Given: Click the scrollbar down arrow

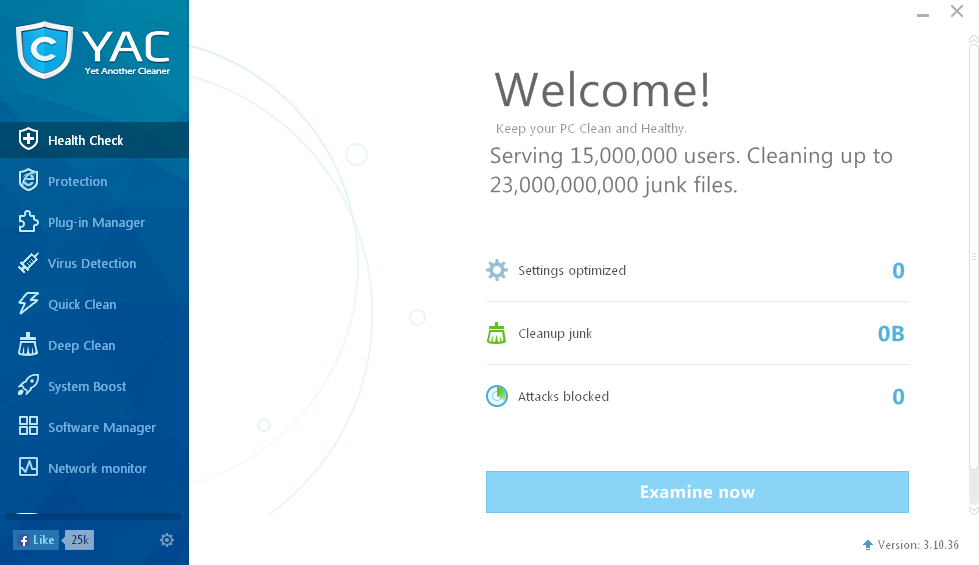Looking at the screenshot, I should click(973, 510).
